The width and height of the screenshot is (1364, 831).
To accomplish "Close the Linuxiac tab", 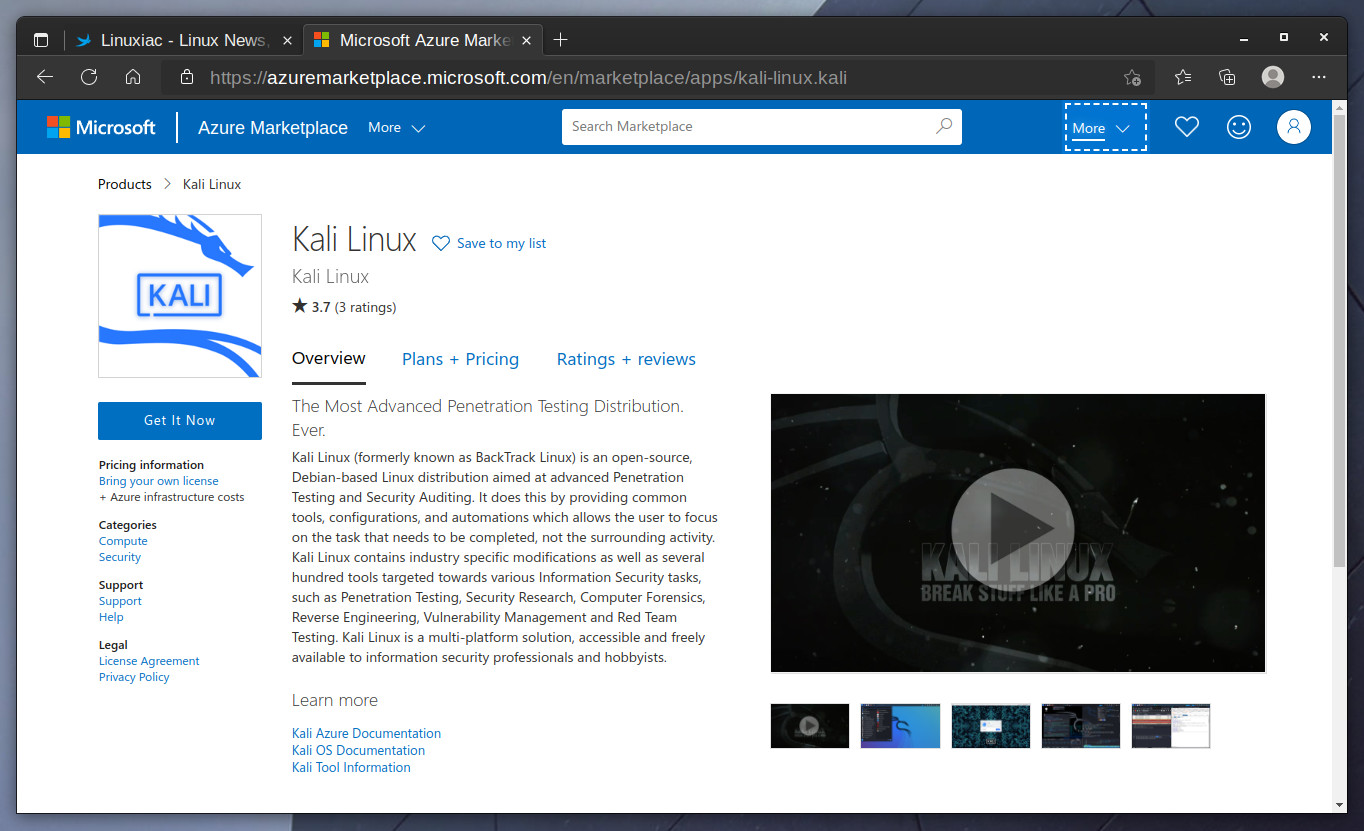I will coord(287,40).
